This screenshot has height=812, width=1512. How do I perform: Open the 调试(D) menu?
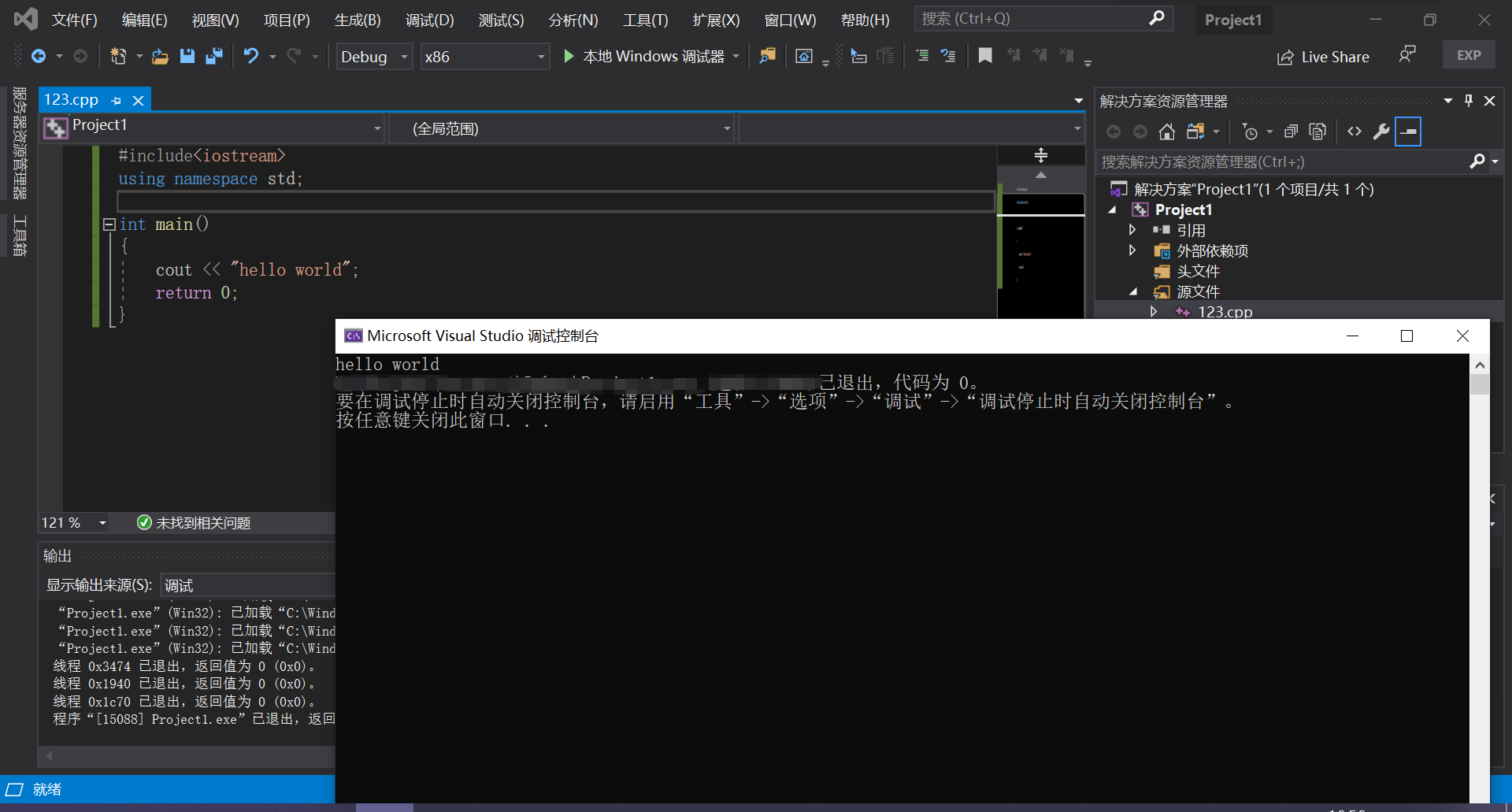click(428, 20)
